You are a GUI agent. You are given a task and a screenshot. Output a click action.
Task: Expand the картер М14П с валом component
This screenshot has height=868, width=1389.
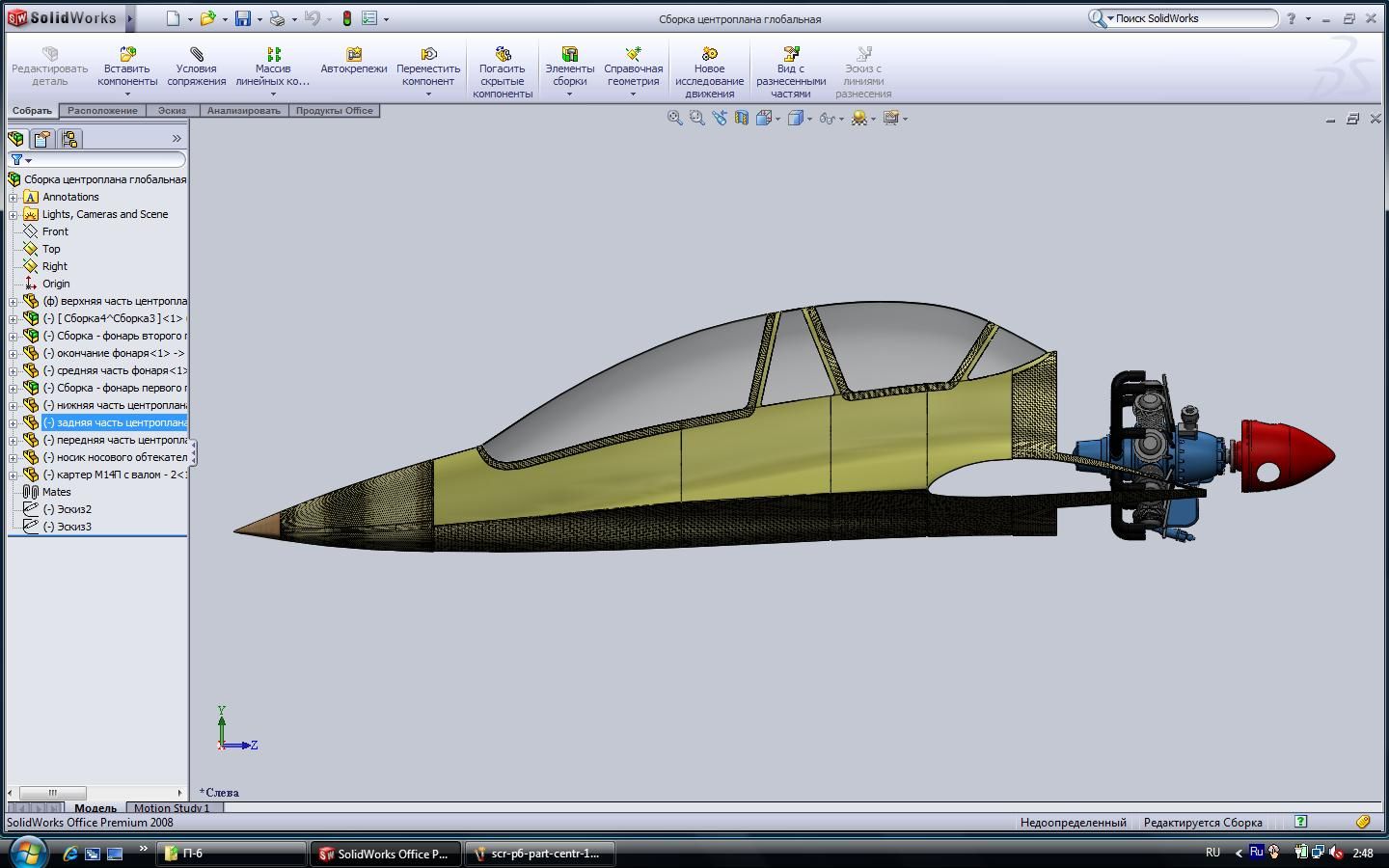(14, 475)
